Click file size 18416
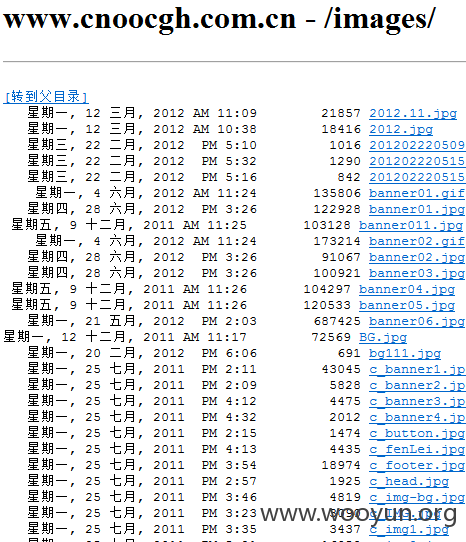This screenshot has width=466, height=542. coord(341,129)
